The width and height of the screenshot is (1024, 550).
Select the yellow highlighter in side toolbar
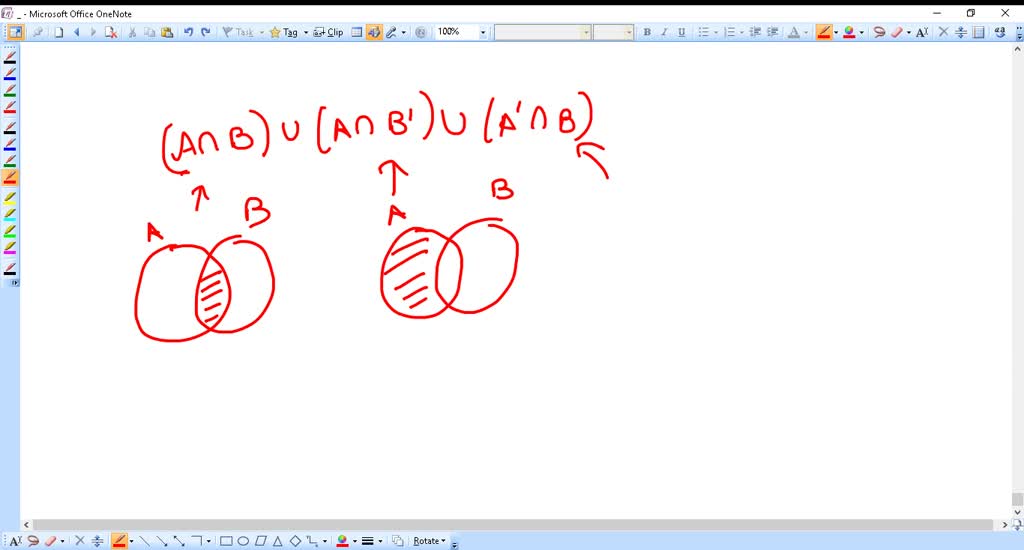point(10,198)
